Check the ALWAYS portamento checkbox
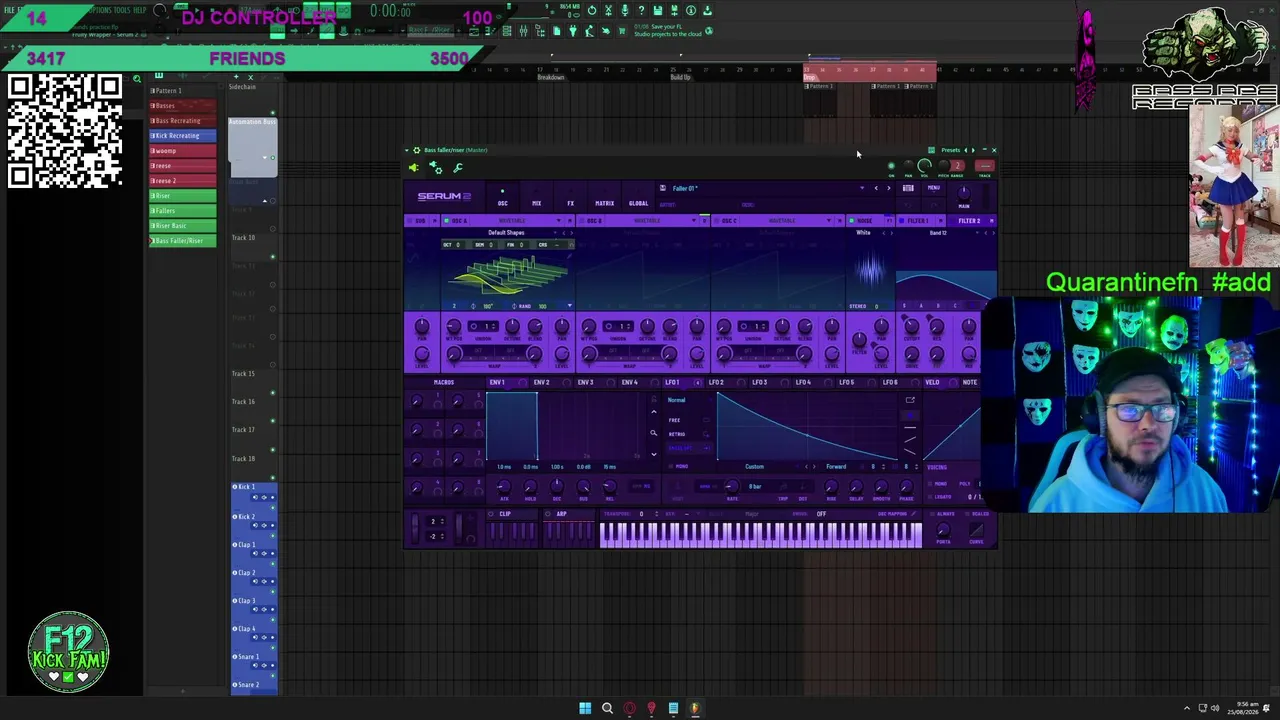The image size is (1280, 720). point(931,514)
